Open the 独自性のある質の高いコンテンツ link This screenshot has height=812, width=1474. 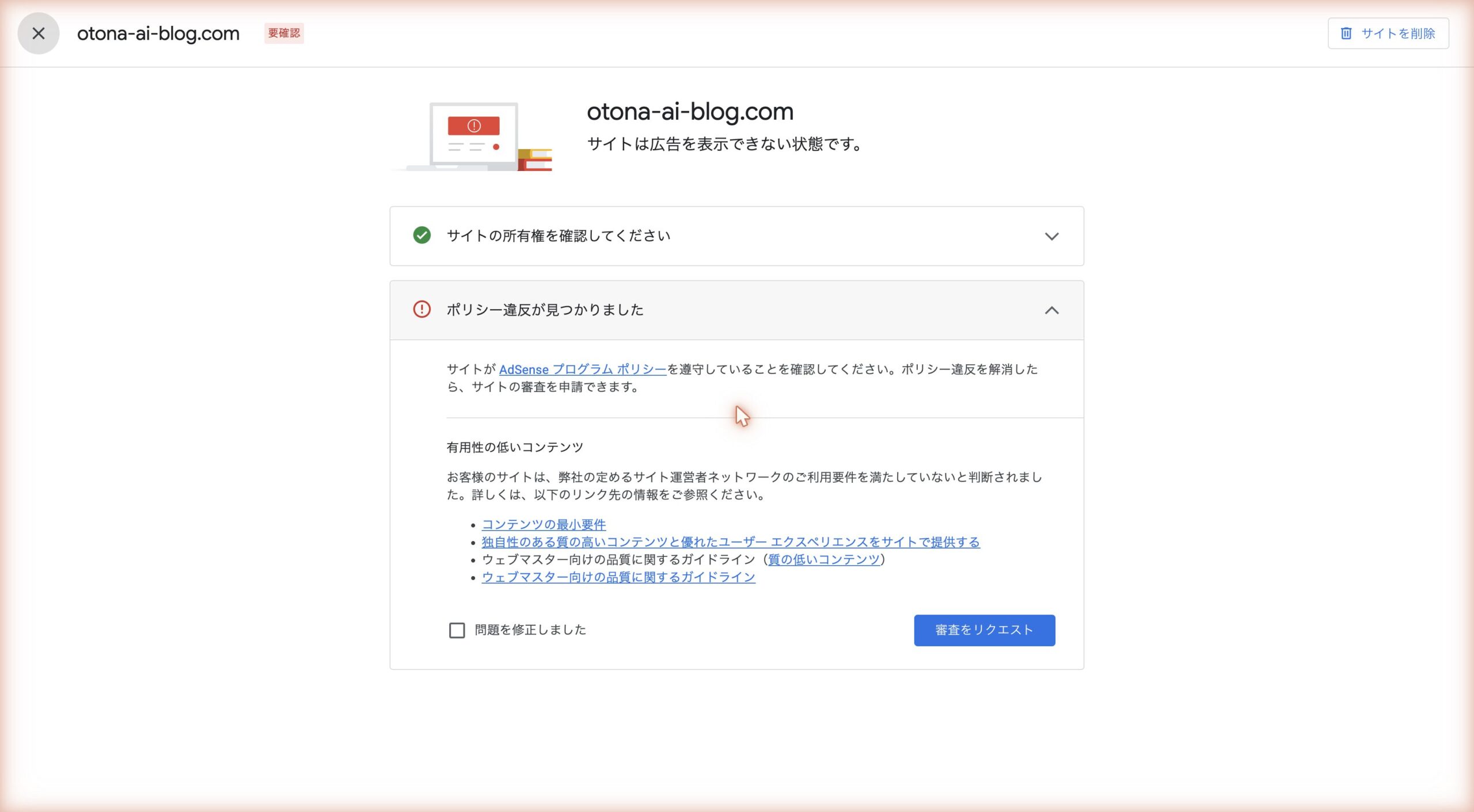tap(731, 542)
